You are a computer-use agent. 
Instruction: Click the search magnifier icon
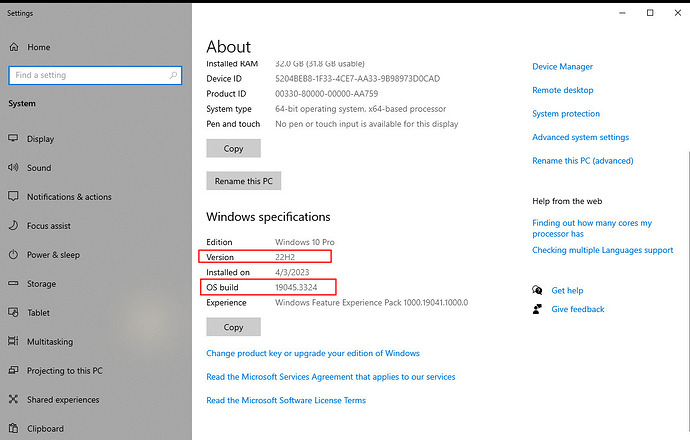pos(173,75)
